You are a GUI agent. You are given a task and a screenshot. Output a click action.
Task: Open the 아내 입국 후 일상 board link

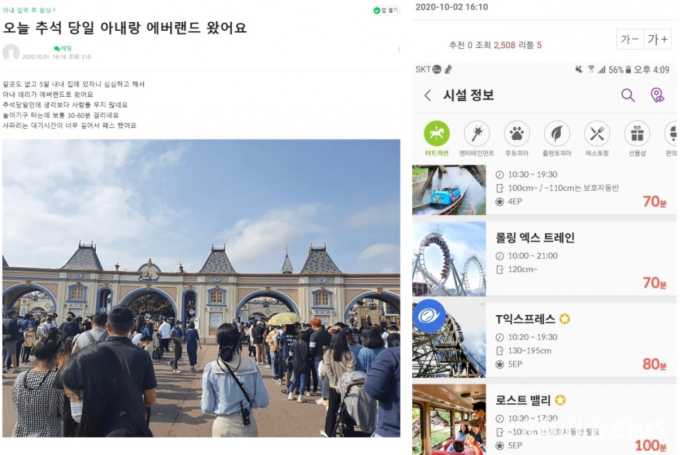click(x=29, y=10)
